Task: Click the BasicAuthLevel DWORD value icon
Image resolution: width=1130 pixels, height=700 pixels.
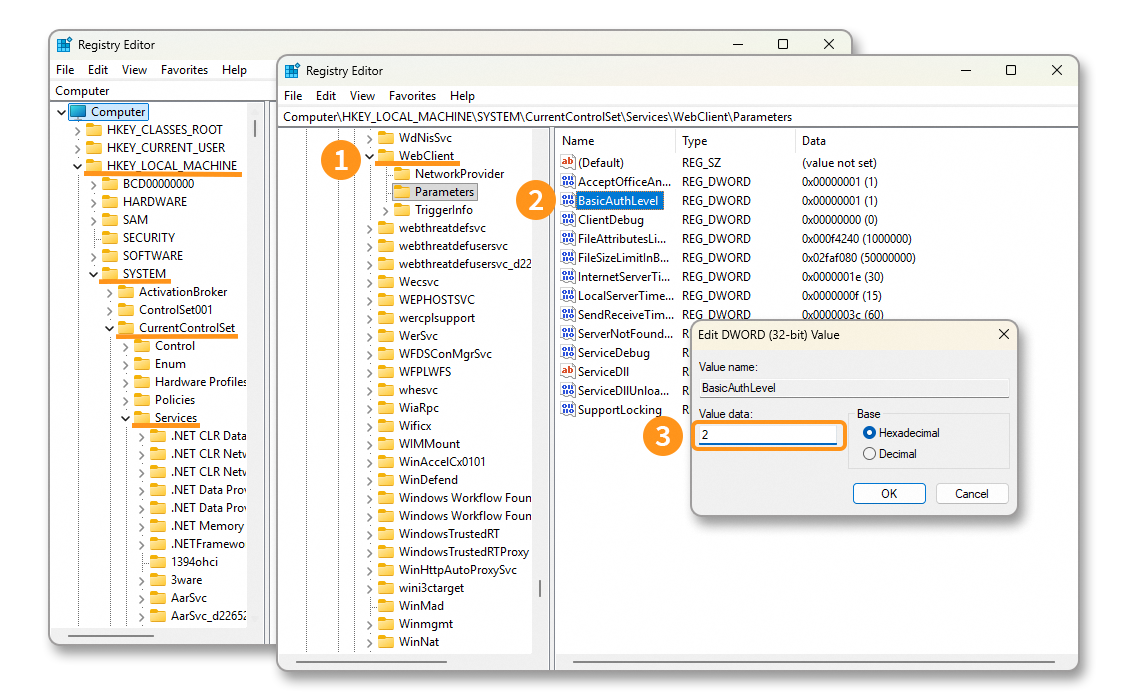Action: [x=568, y=201]
